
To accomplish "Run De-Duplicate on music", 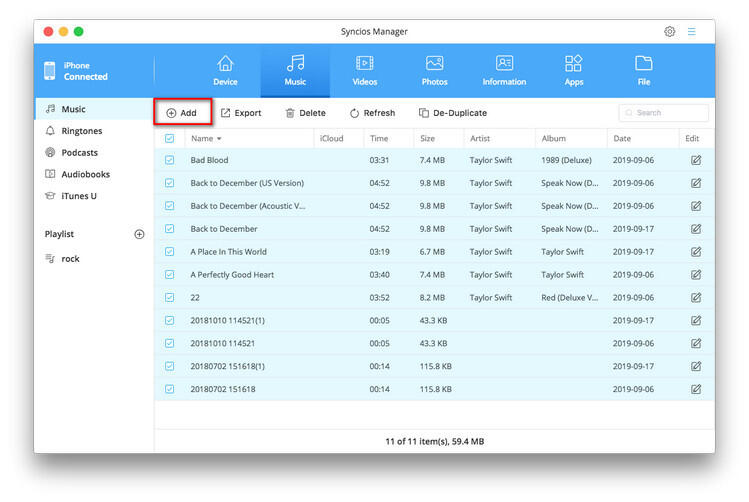I will point(453,113).
